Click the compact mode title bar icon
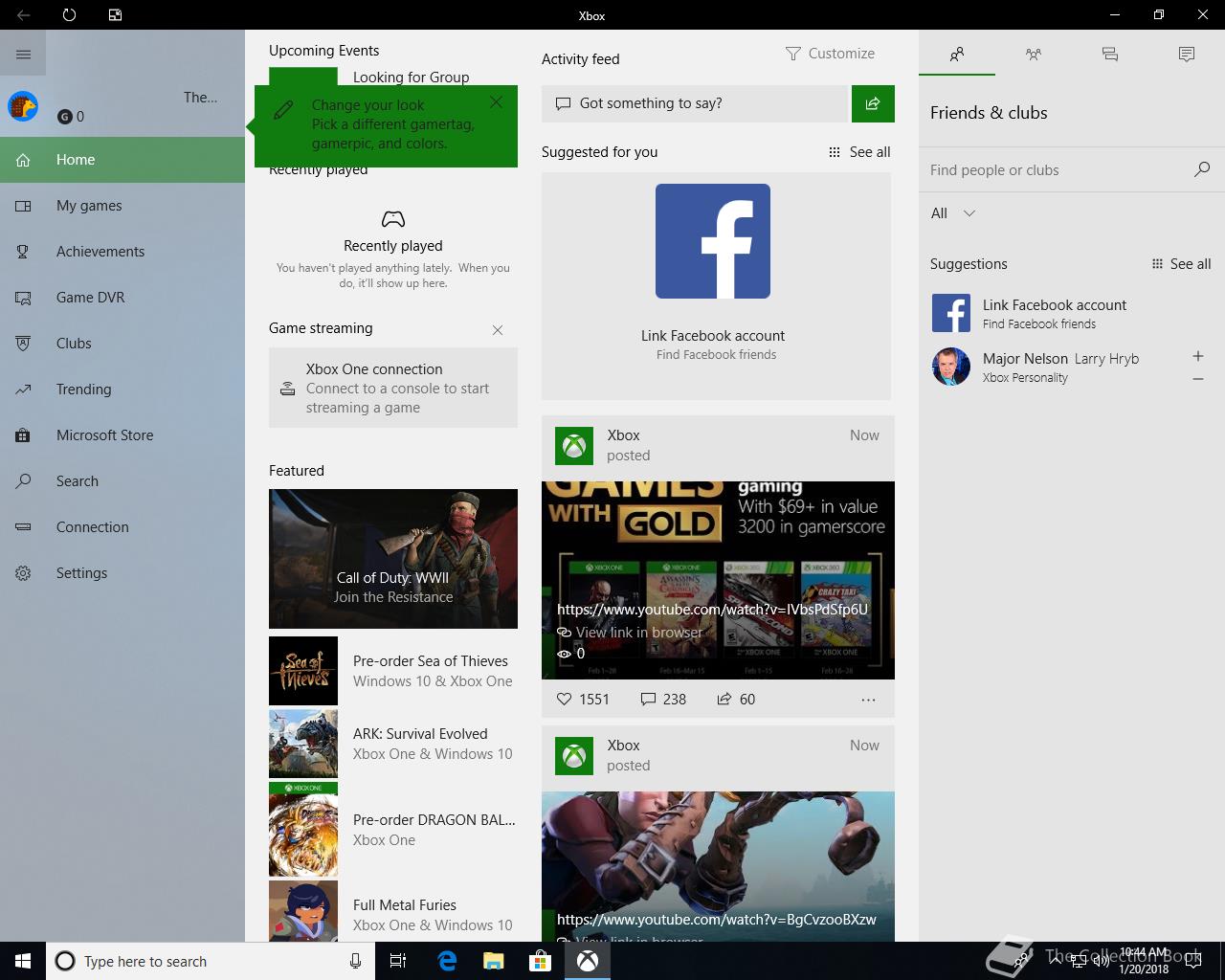This screenshot has width=1225, height=980. 115,15
